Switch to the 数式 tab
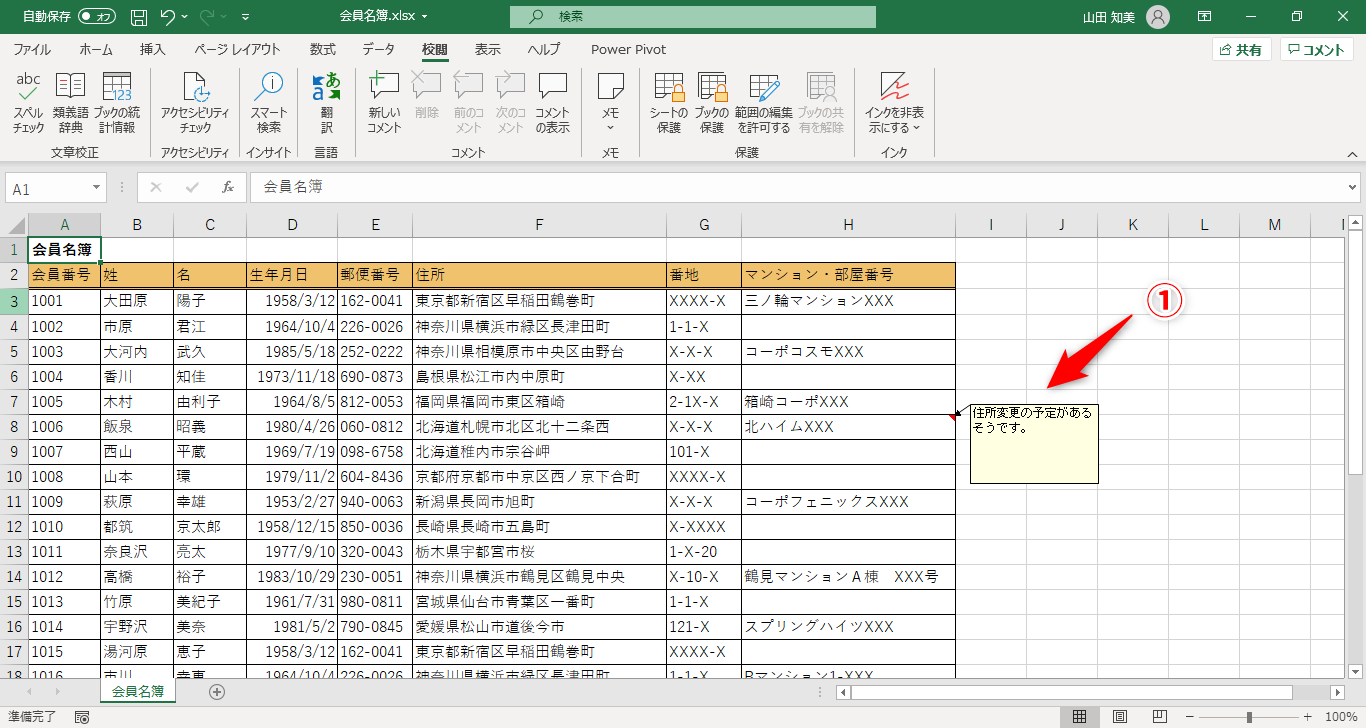 322,49
